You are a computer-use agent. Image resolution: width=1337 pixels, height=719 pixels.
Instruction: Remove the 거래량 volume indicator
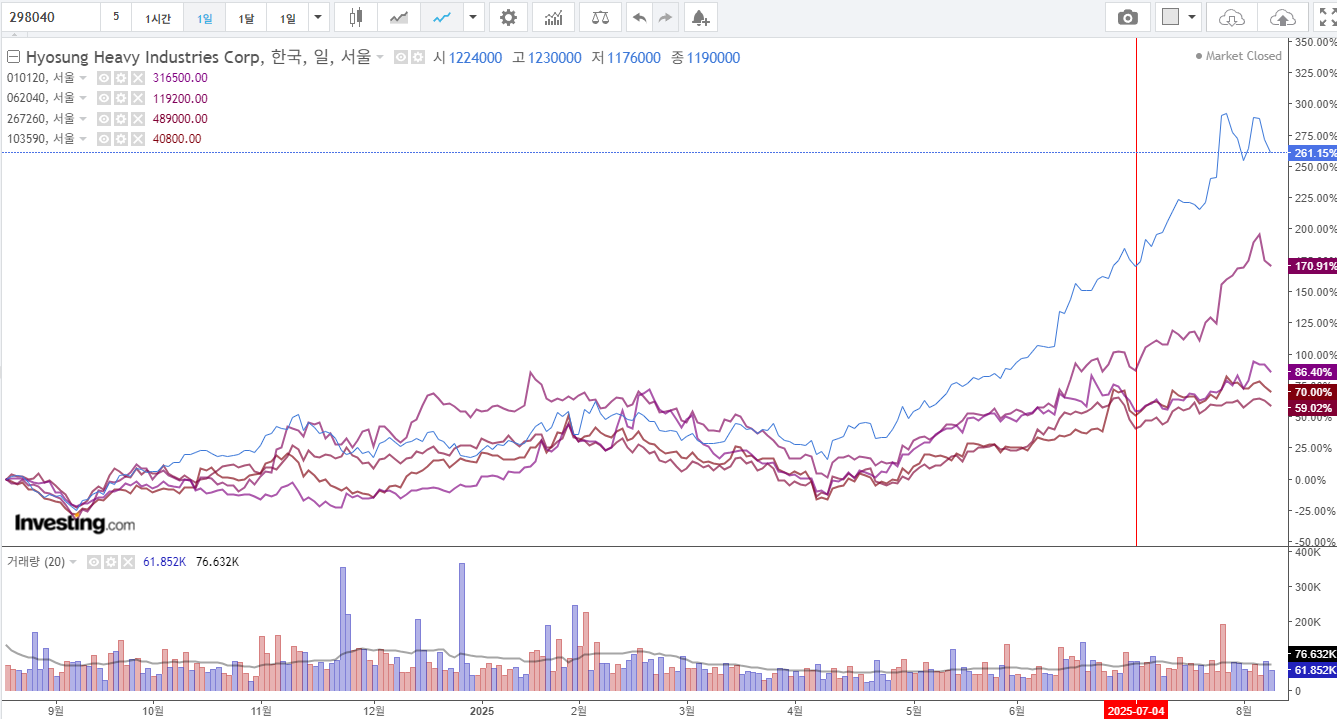[127, 562]
